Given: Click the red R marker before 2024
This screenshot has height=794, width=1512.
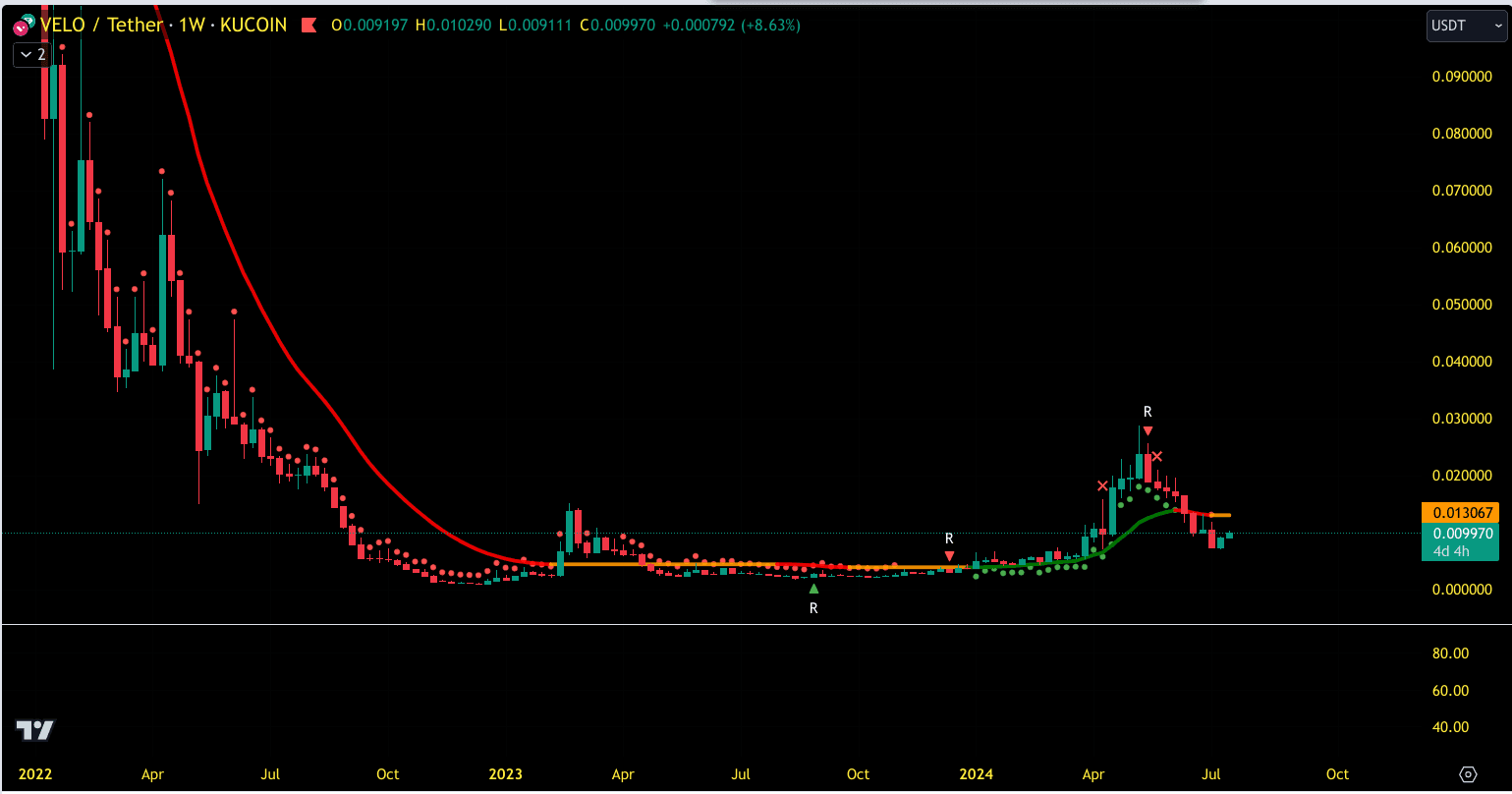Looking at the screenshot, I should (x=949, y=556).
